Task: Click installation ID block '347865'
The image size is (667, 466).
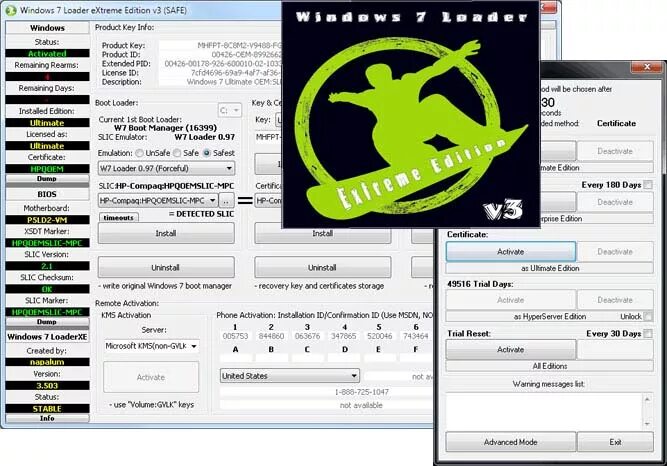Action: [344, 336]
